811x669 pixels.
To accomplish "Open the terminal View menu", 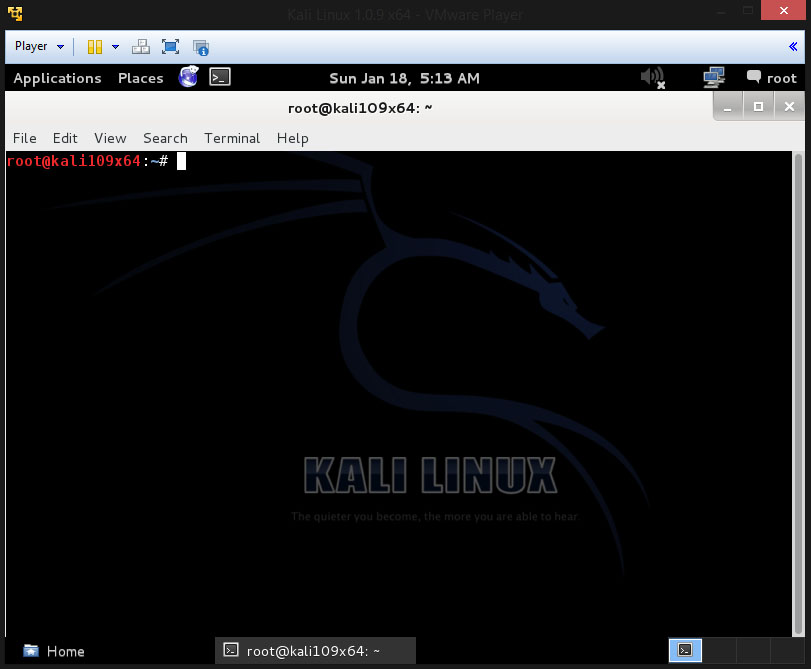I will pos(110,139).
